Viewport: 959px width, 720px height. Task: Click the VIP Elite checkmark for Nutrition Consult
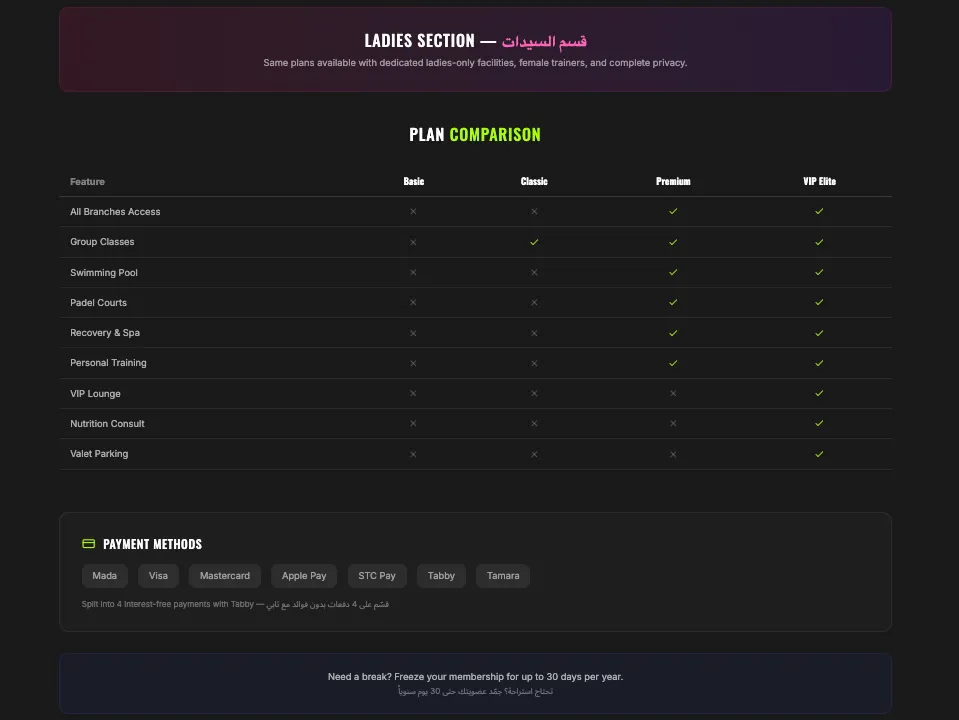tap(819, 423)
